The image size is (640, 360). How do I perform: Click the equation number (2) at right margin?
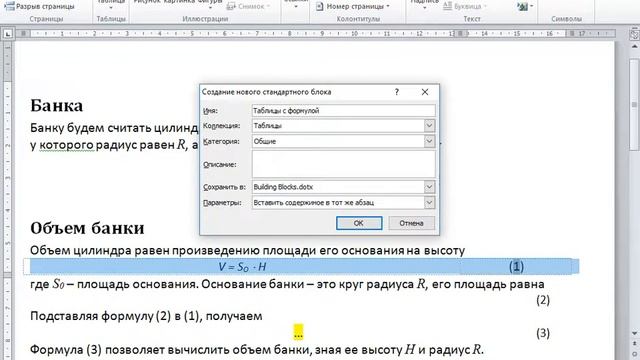(x=543, y=300)
